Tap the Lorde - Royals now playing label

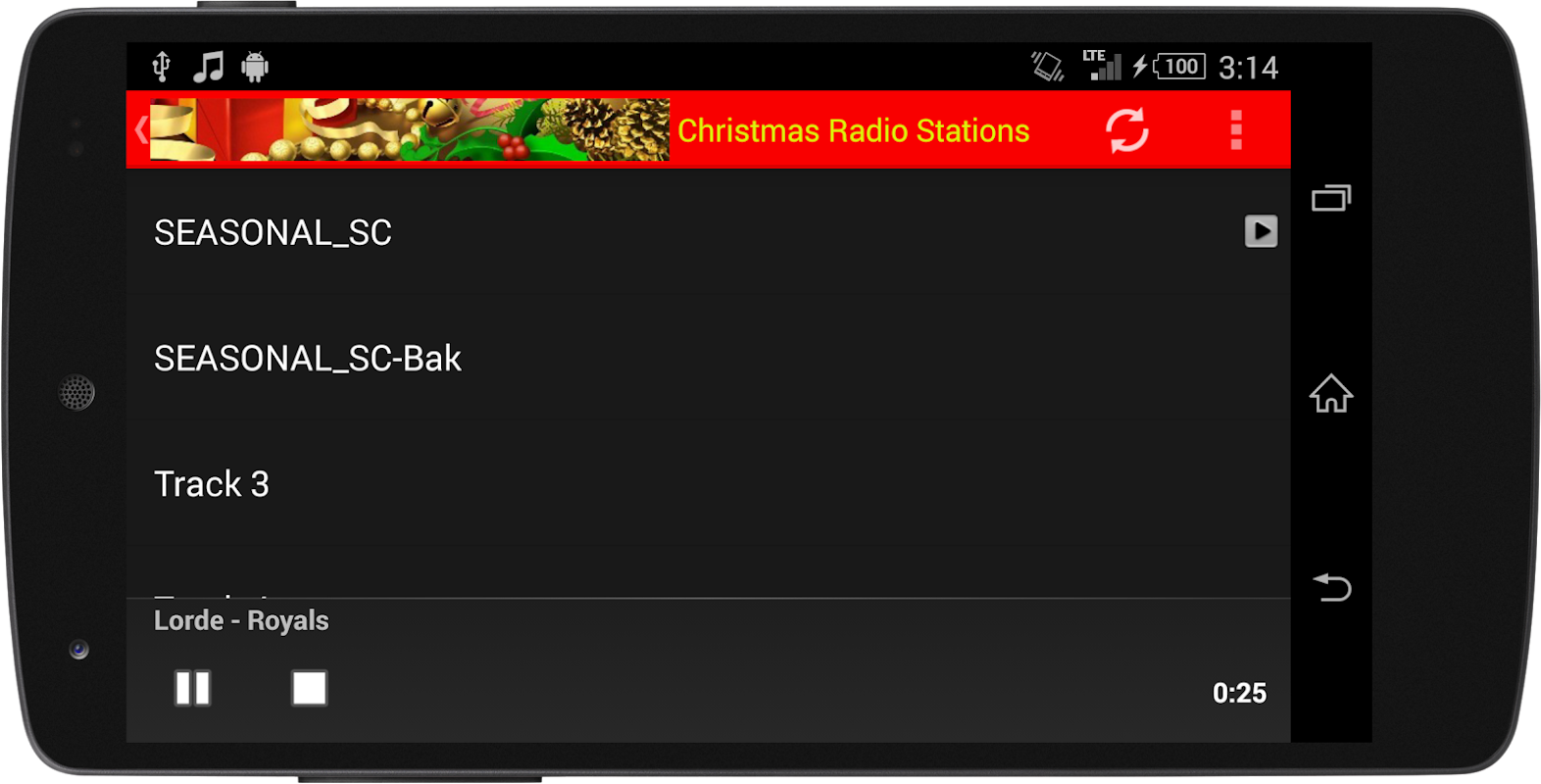pyautogui.click(x=241, y=620)
